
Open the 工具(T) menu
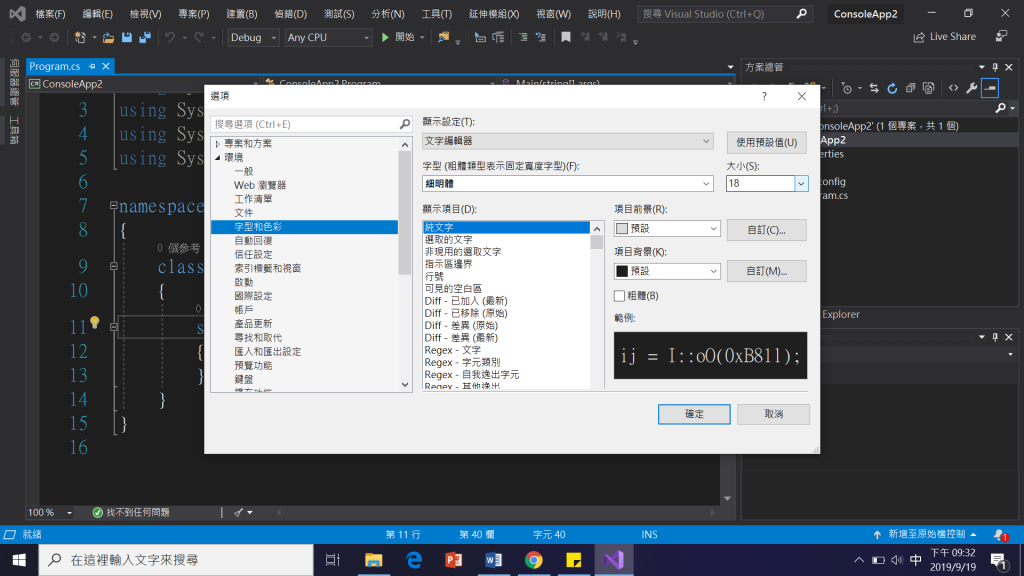(436, 14)
